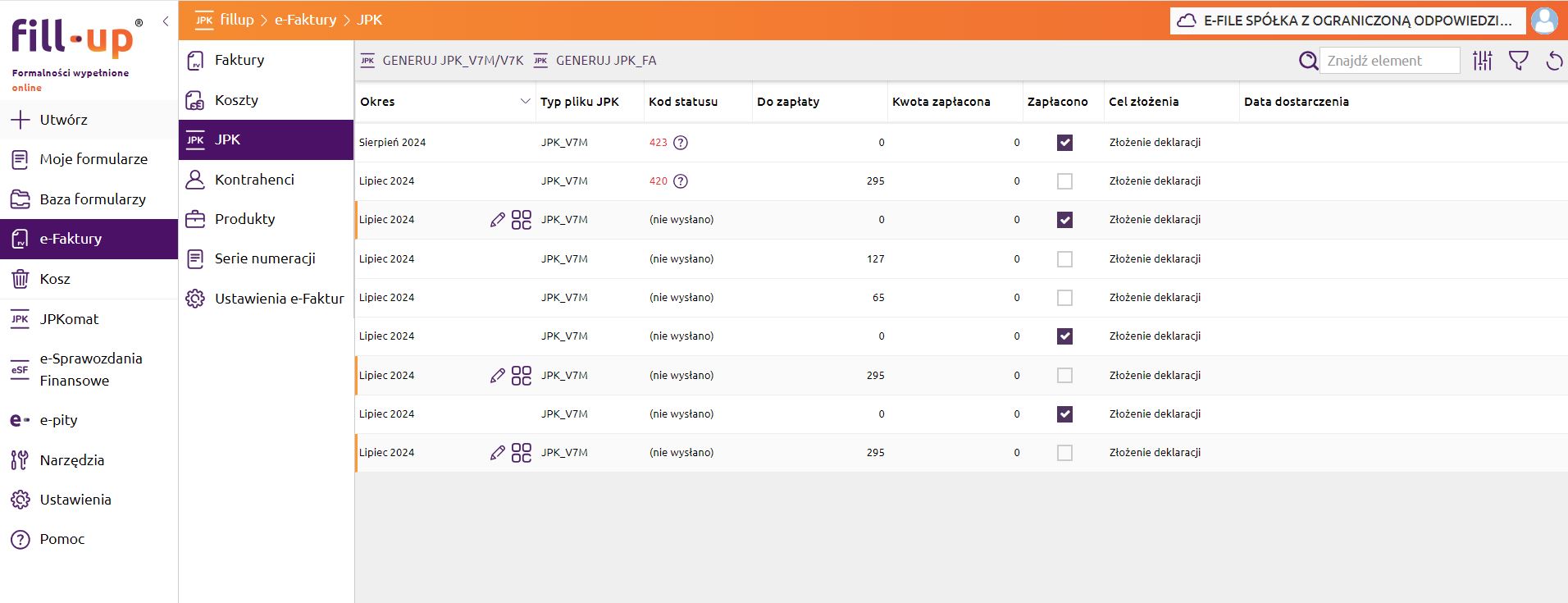Expand the Okres column sort dropdown
This screenshot has width=1568, height=603.
click(525, 102)
